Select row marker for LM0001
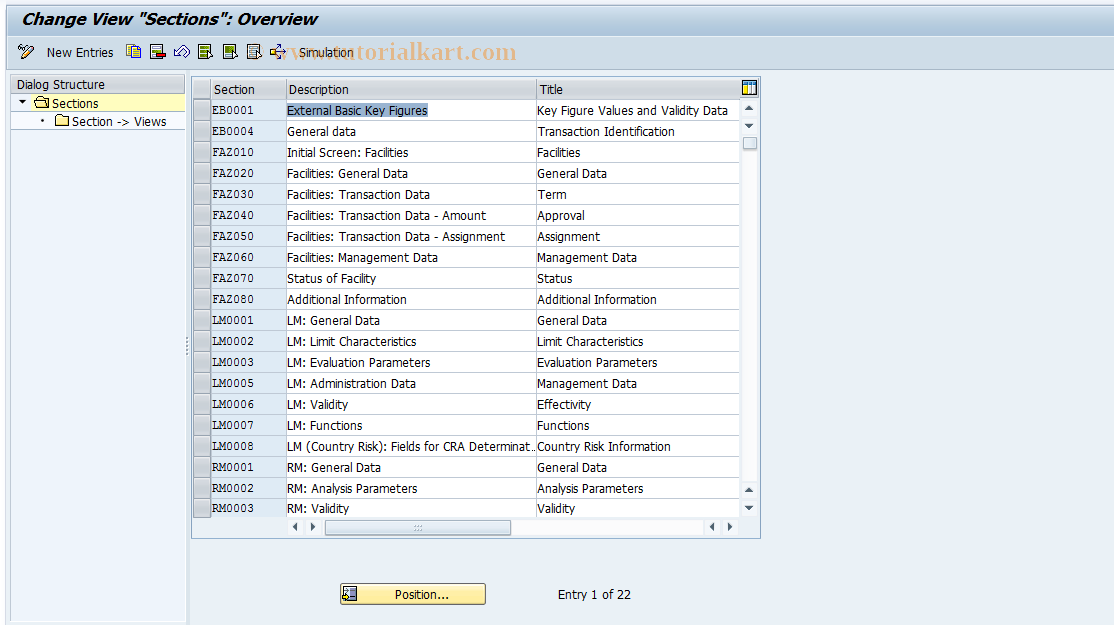The width and height of the screenshot is (1114, 625). click(202, 320)
